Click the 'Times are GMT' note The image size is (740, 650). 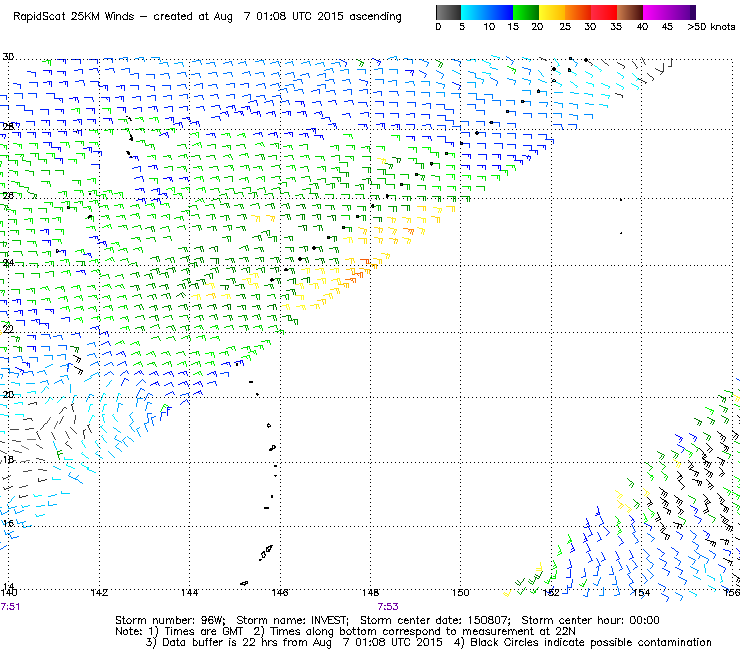click(x=203, y=632)
